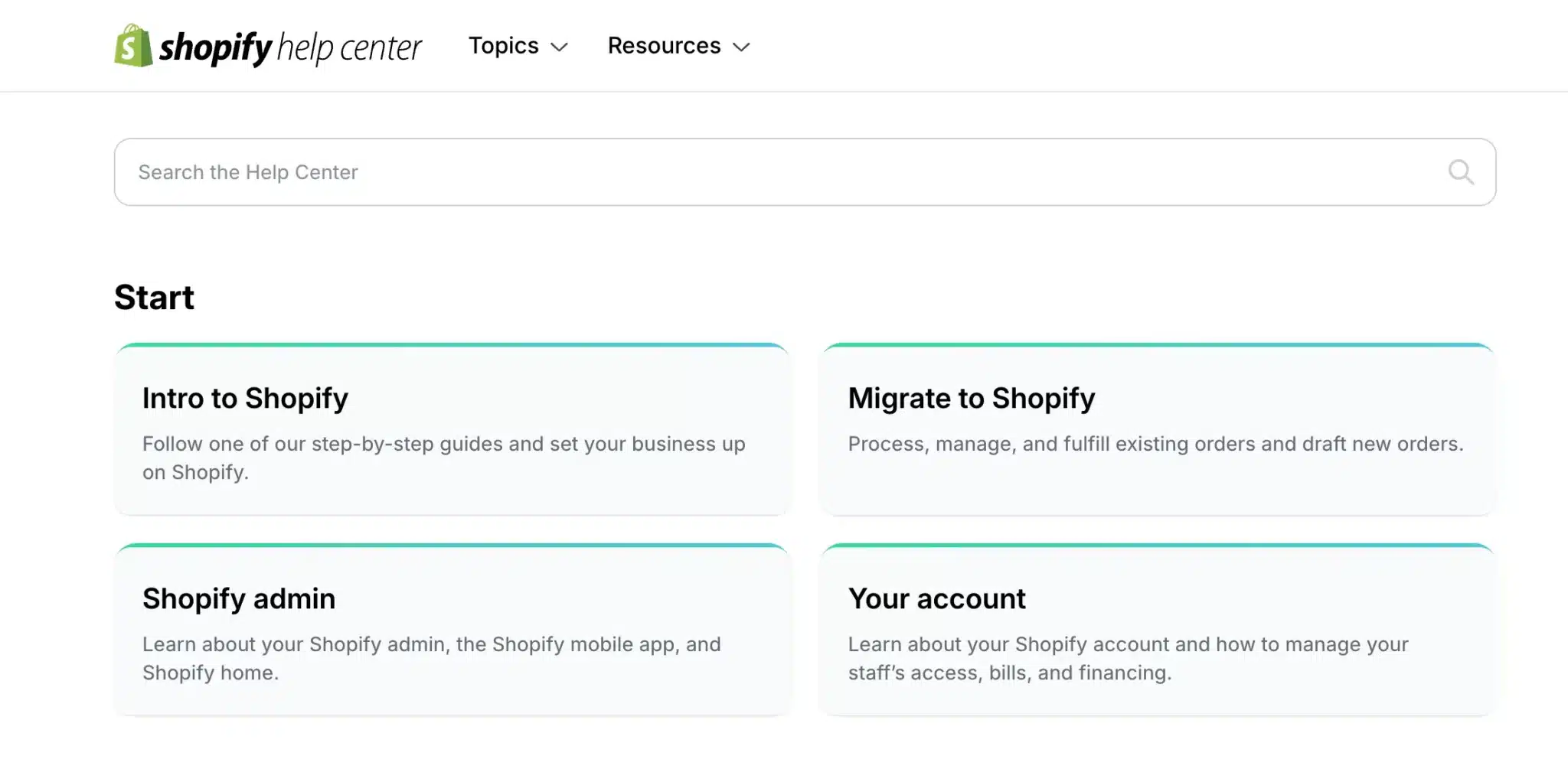Screen dimensions: 1568x782
Task: Click the shopify help center wordmark
Action: [291, 47]
